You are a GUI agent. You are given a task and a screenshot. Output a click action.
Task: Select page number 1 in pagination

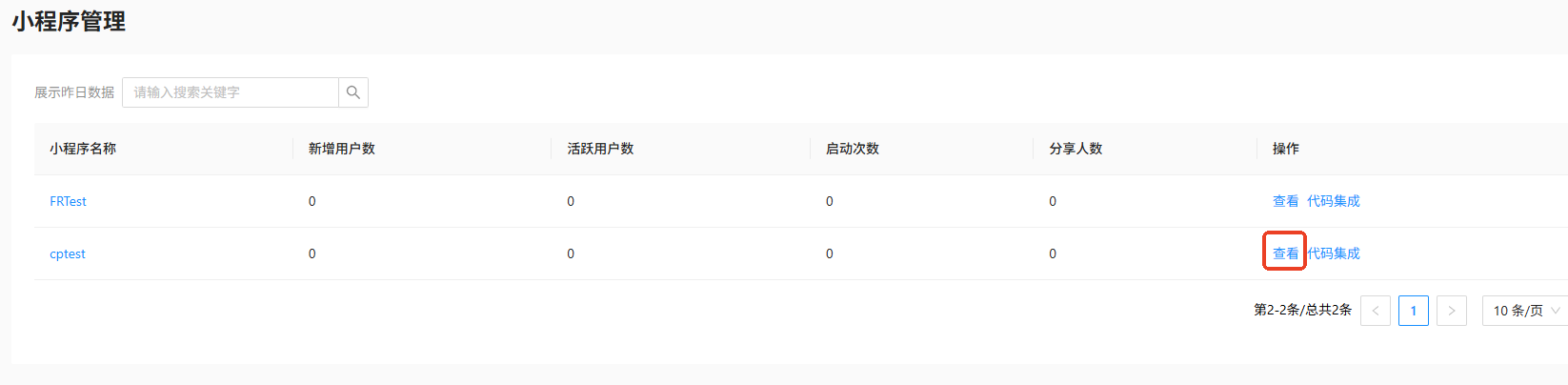pos(1414,311)
